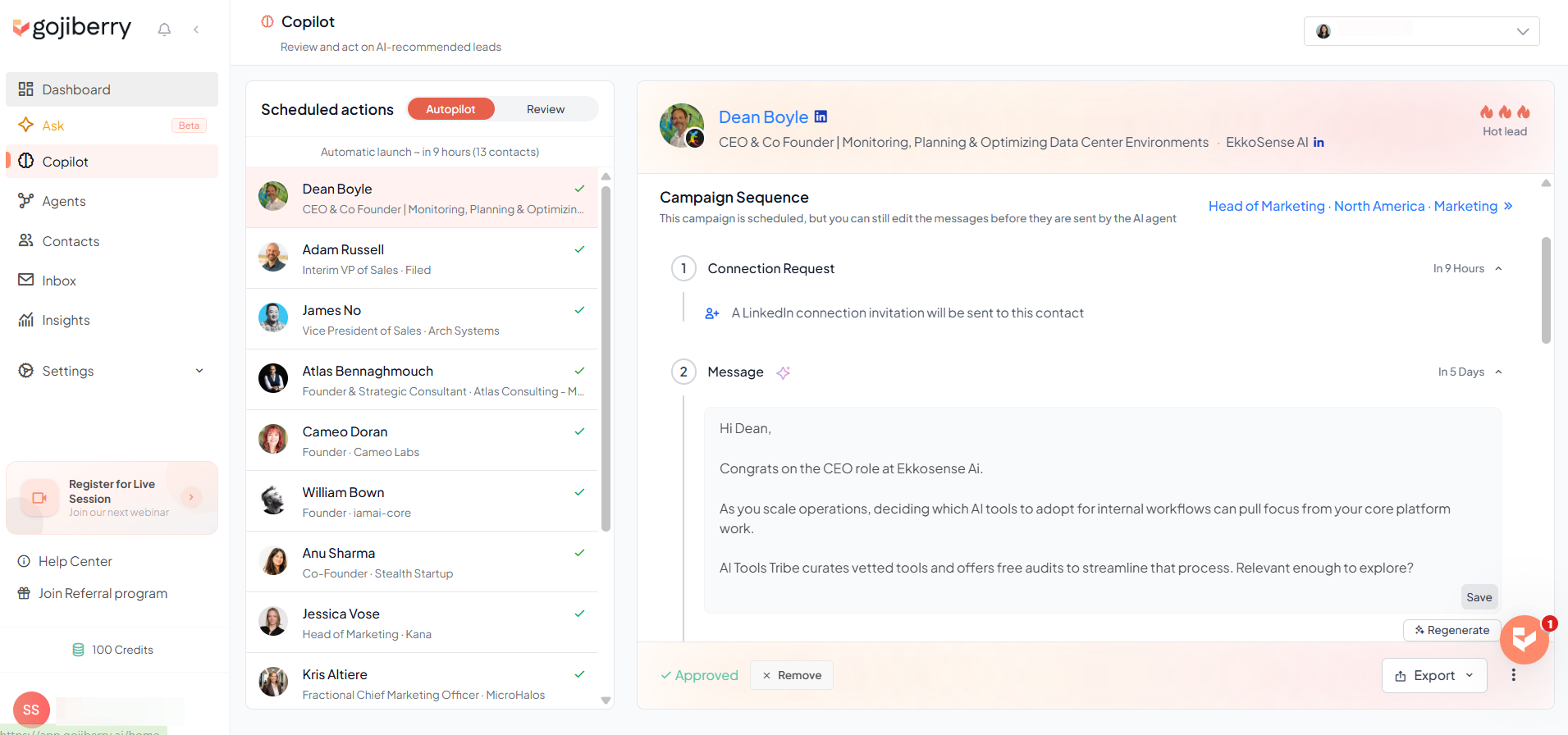Save the edited message

point(1479,597)
